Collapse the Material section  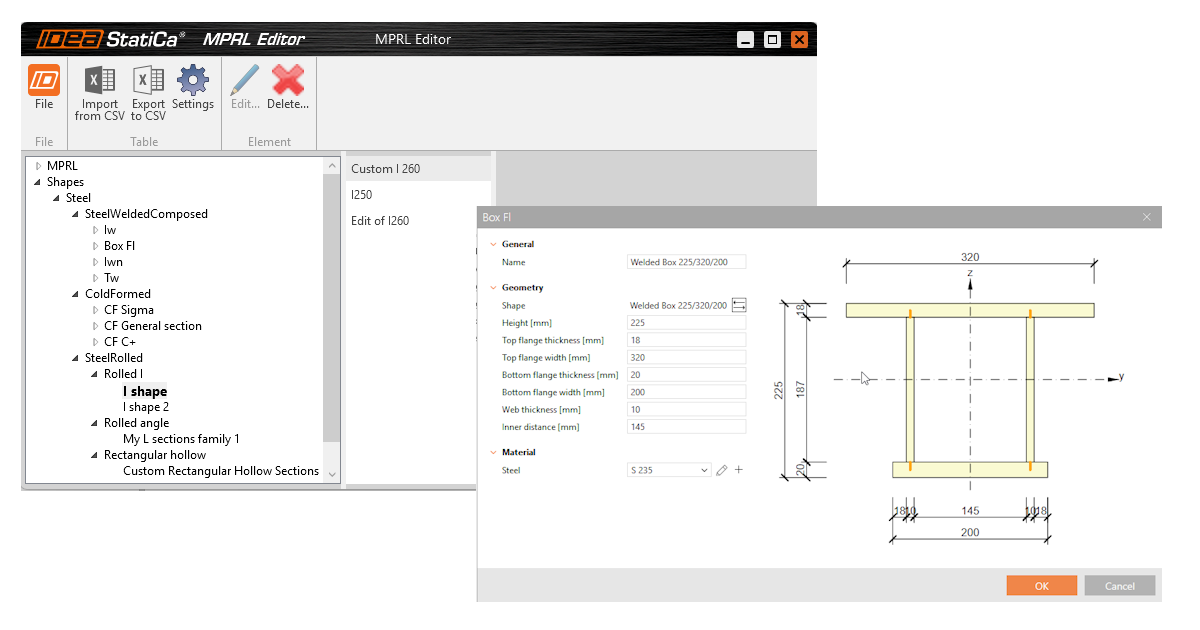[x=493, y=451]
